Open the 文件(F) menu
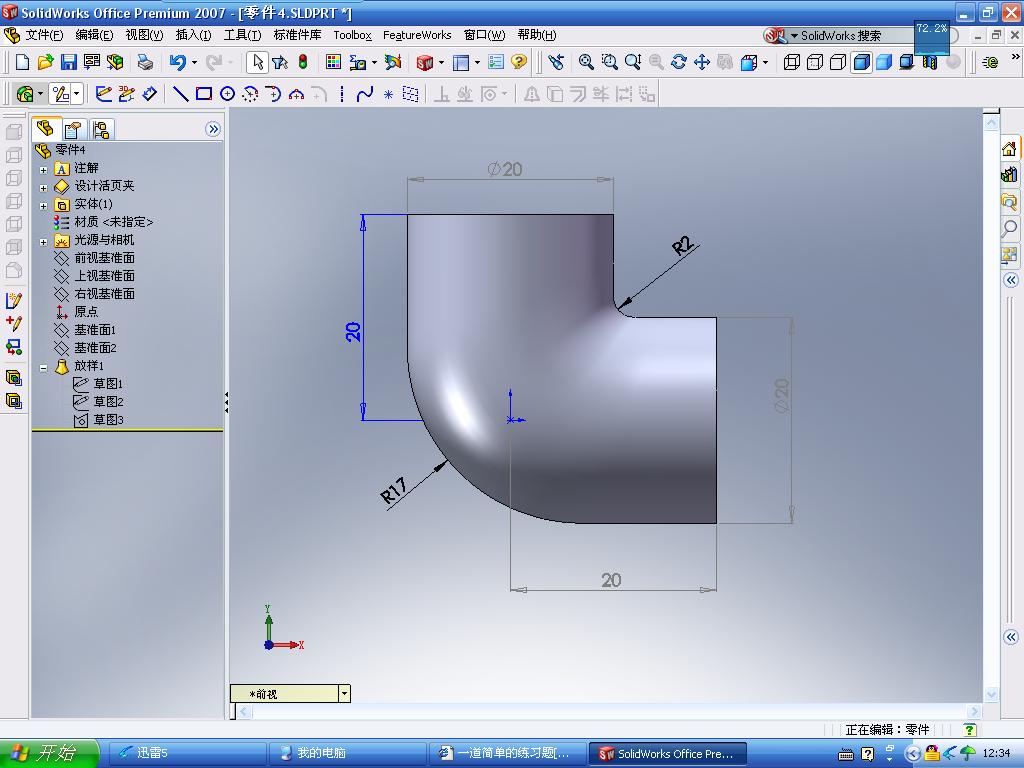The height and width of the screenshot is (768, 1024). click(x=44, y=35)
